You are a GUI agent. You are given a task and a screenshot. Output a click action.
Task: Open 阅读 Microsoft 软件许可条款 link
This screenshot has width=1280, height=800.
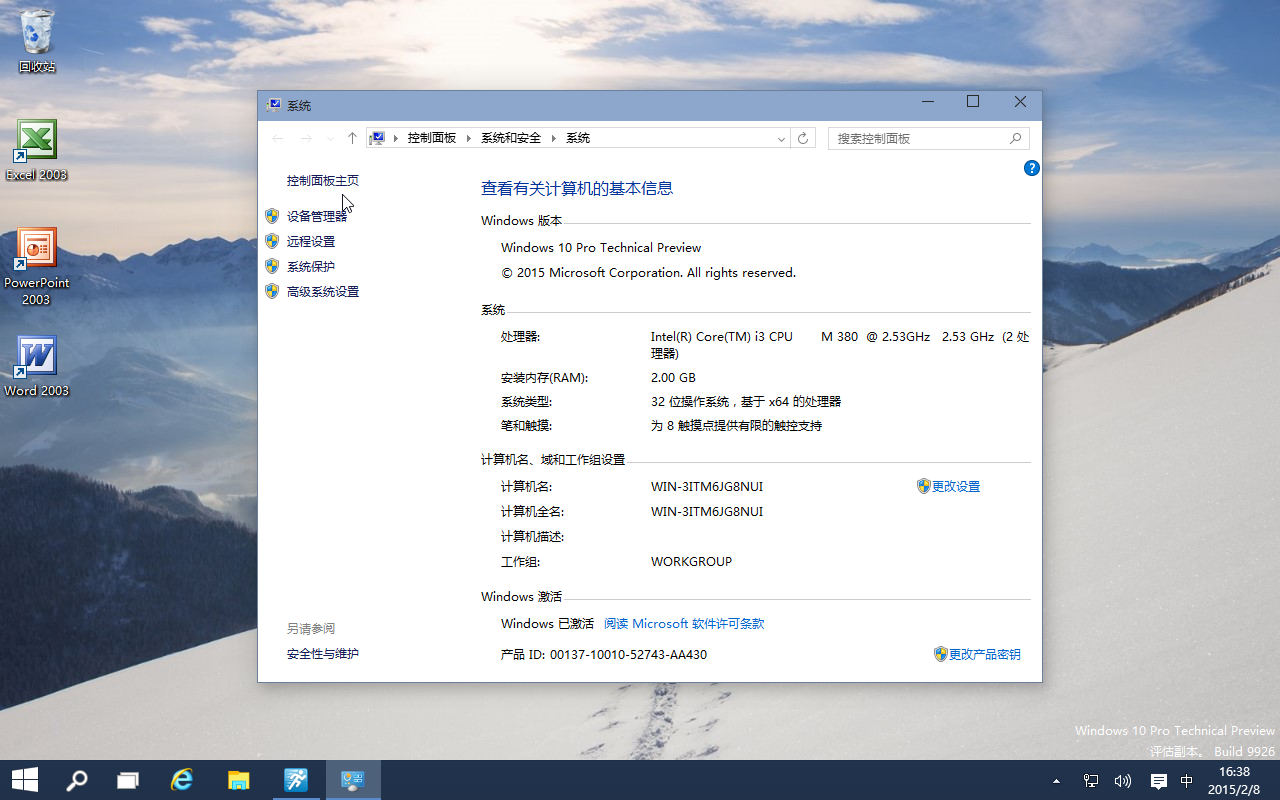click(x=684, y=623)
